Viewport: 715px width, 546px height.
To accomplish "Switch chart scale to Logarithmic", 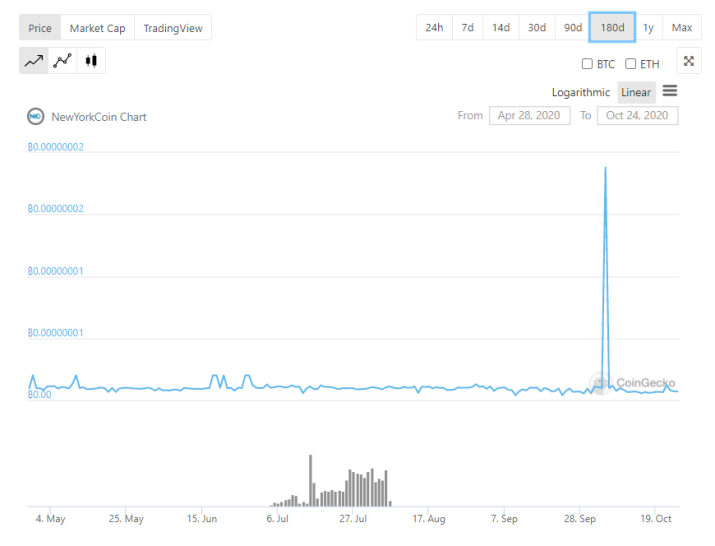I will pos(580,93).
